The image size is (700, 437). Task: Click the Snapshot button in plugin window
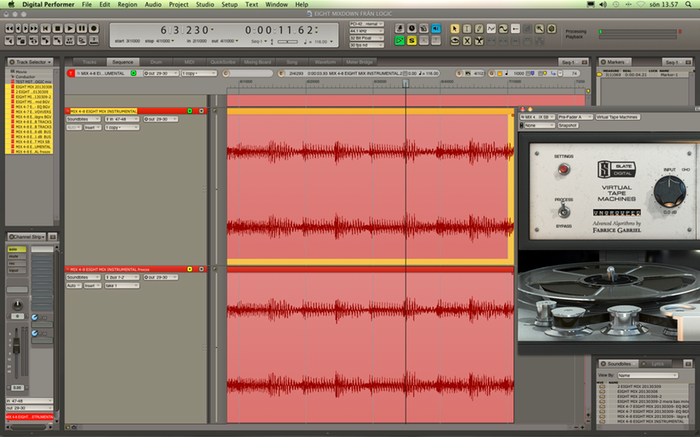click(568, 125)
